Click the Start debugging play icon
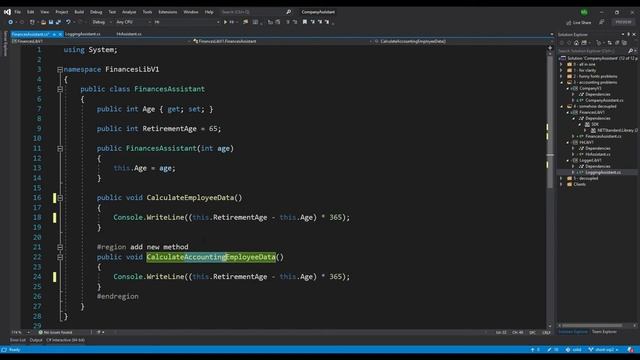 click(x=225, y=22)
